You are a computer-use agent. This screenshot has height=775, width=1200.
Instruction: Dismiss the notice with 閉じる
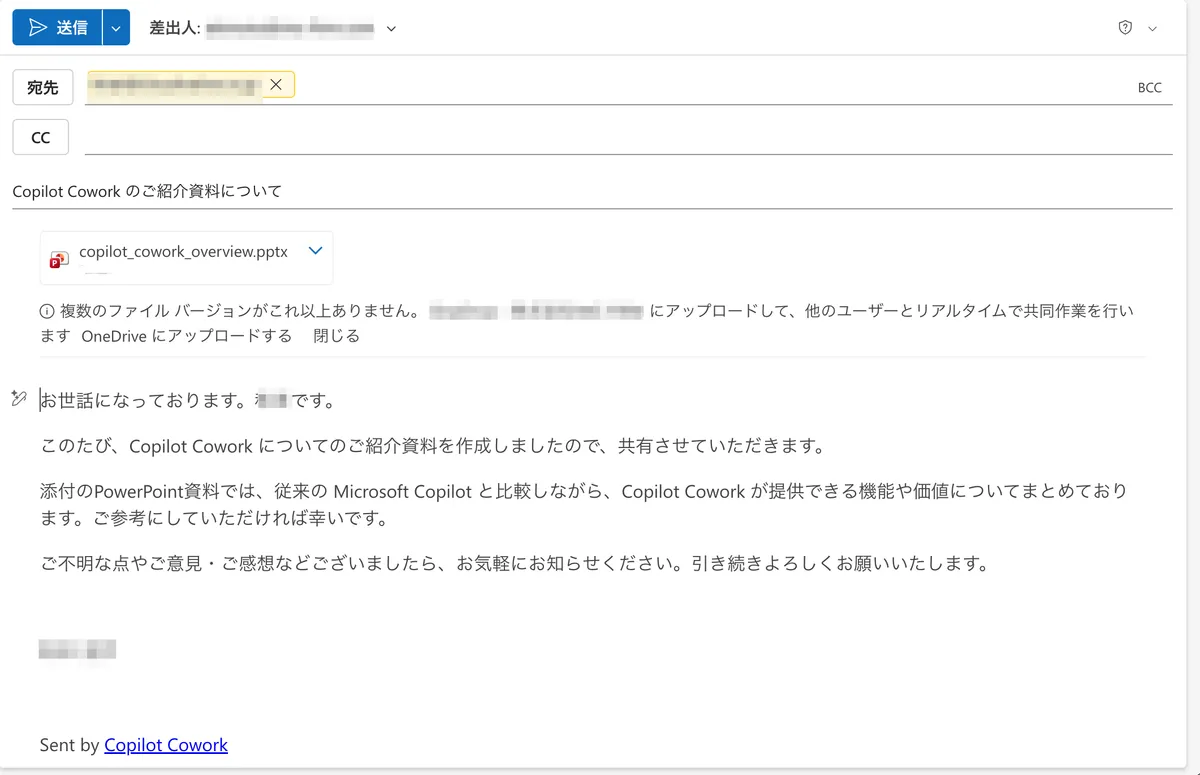tap(336, 336)
